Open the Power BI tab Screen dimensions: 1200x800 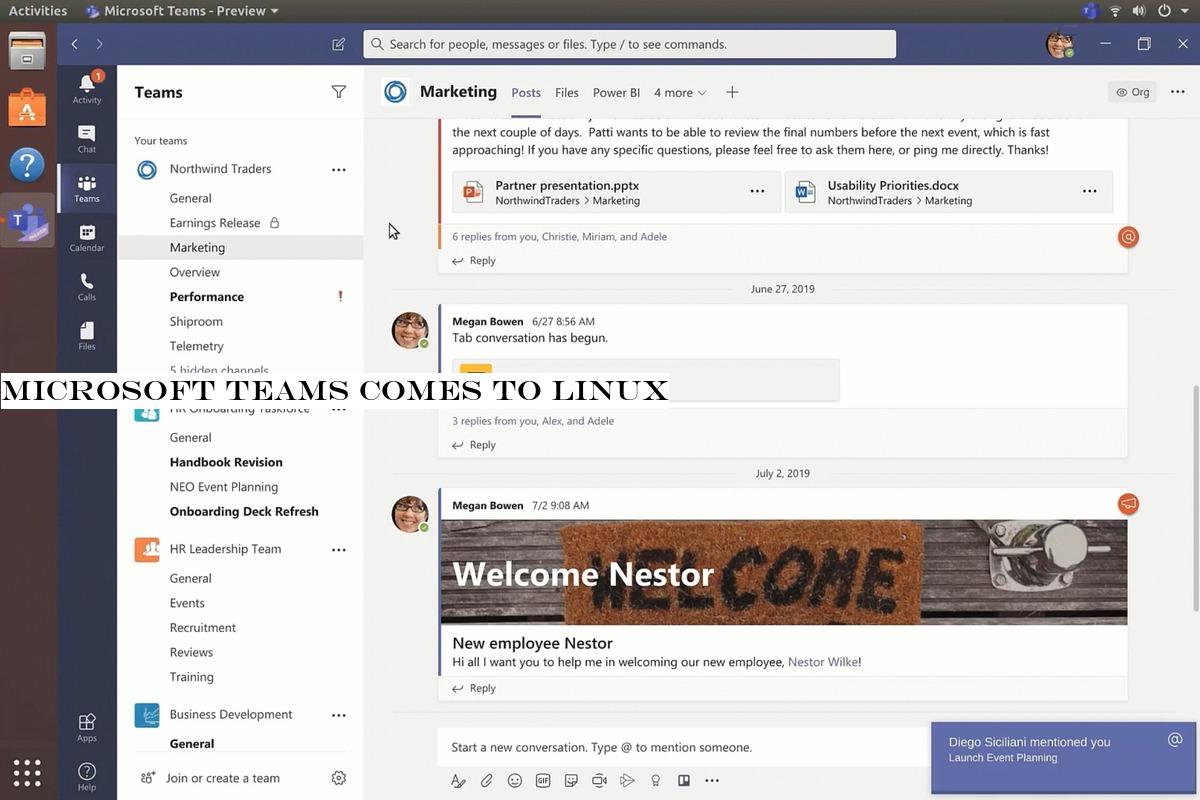[x=616, y=93]
